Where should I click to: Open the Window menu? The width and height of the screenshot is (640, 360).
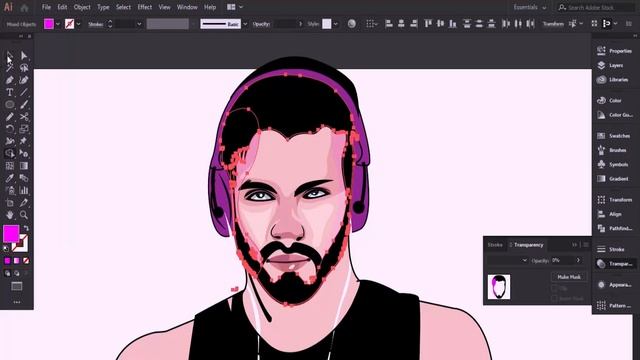(x=187, y=7)
